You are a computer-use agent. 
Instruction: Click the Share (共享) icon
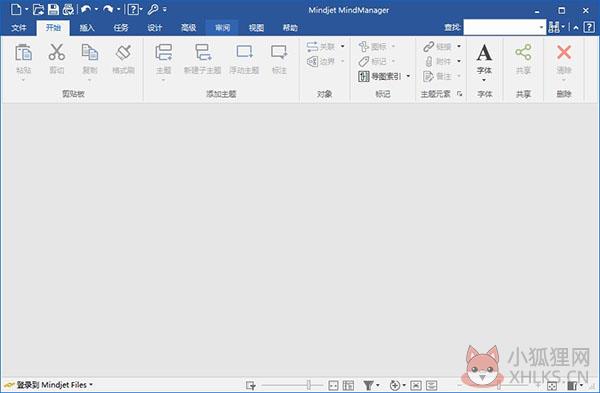[x=523, y=52]
